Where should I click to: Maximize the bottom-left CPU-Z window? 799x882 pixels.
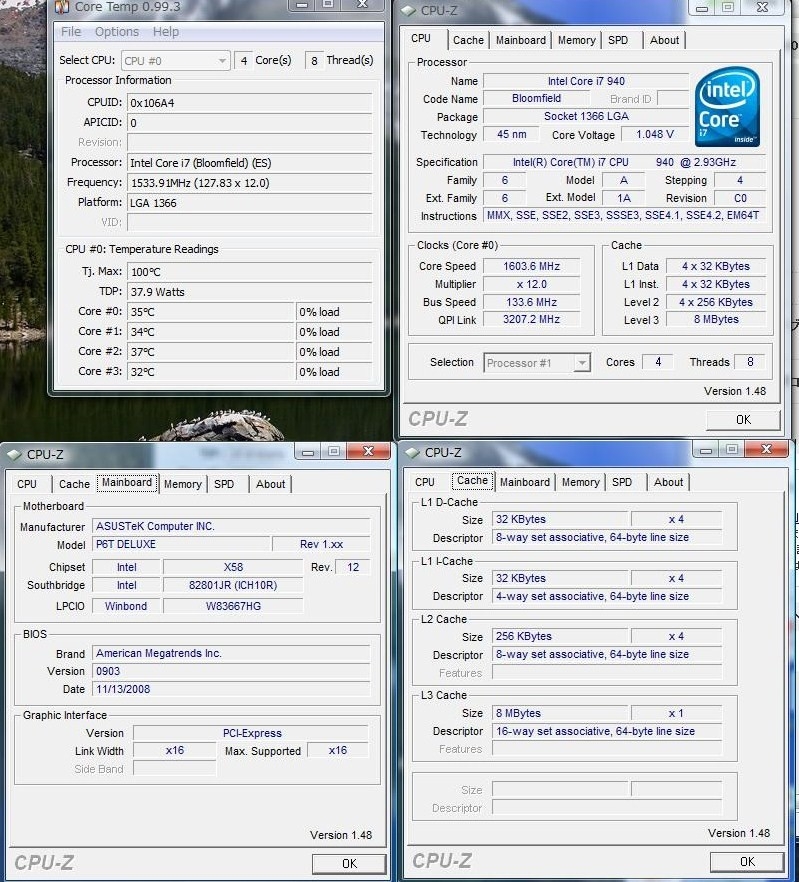[334, 451]
